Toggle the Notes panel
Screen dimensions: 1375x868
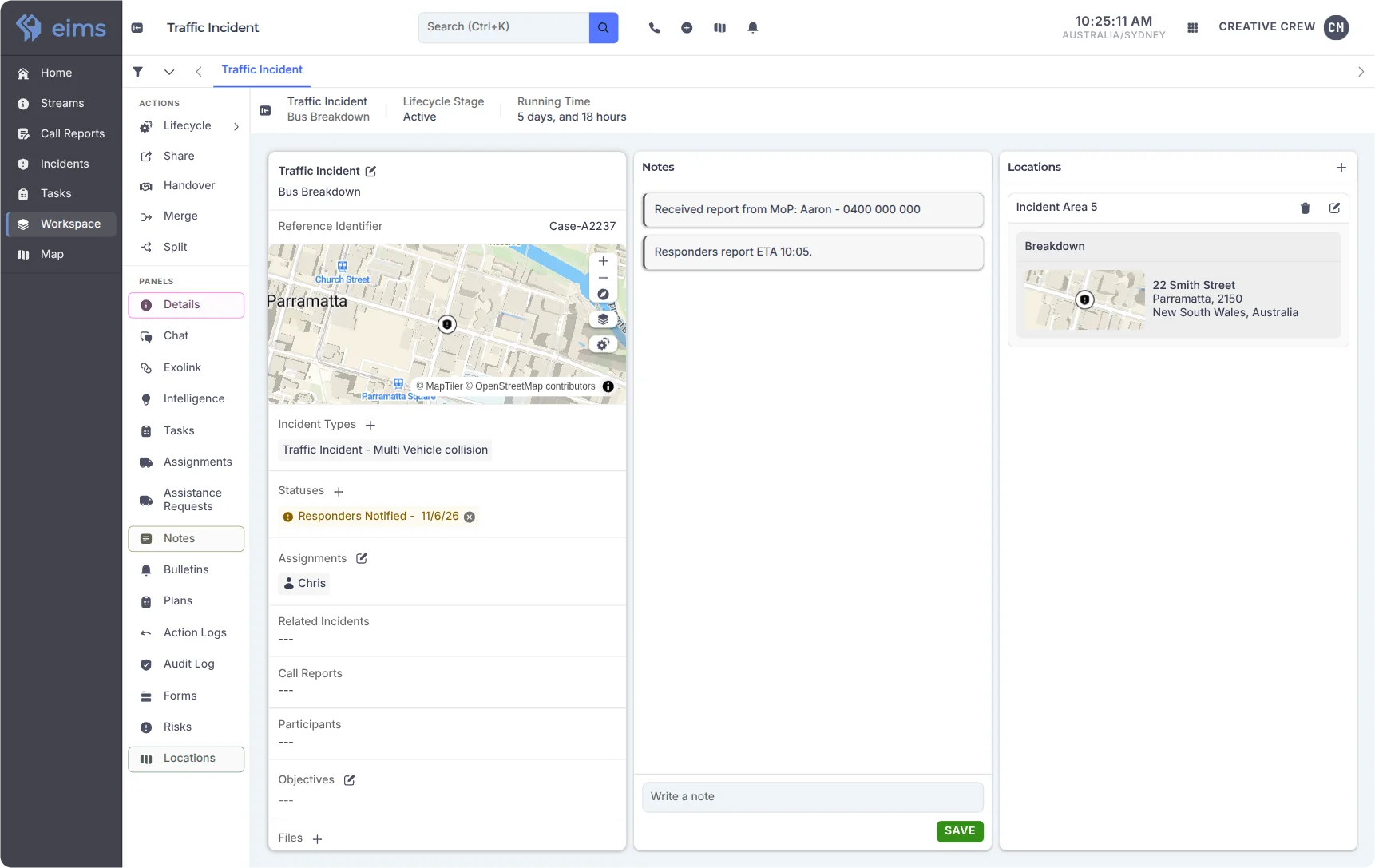186,539
